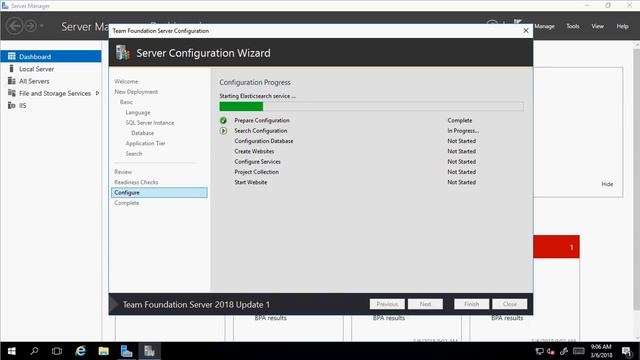
Task: Switch to TFS Configuration taskbar icon
Action: click(149, 351)
